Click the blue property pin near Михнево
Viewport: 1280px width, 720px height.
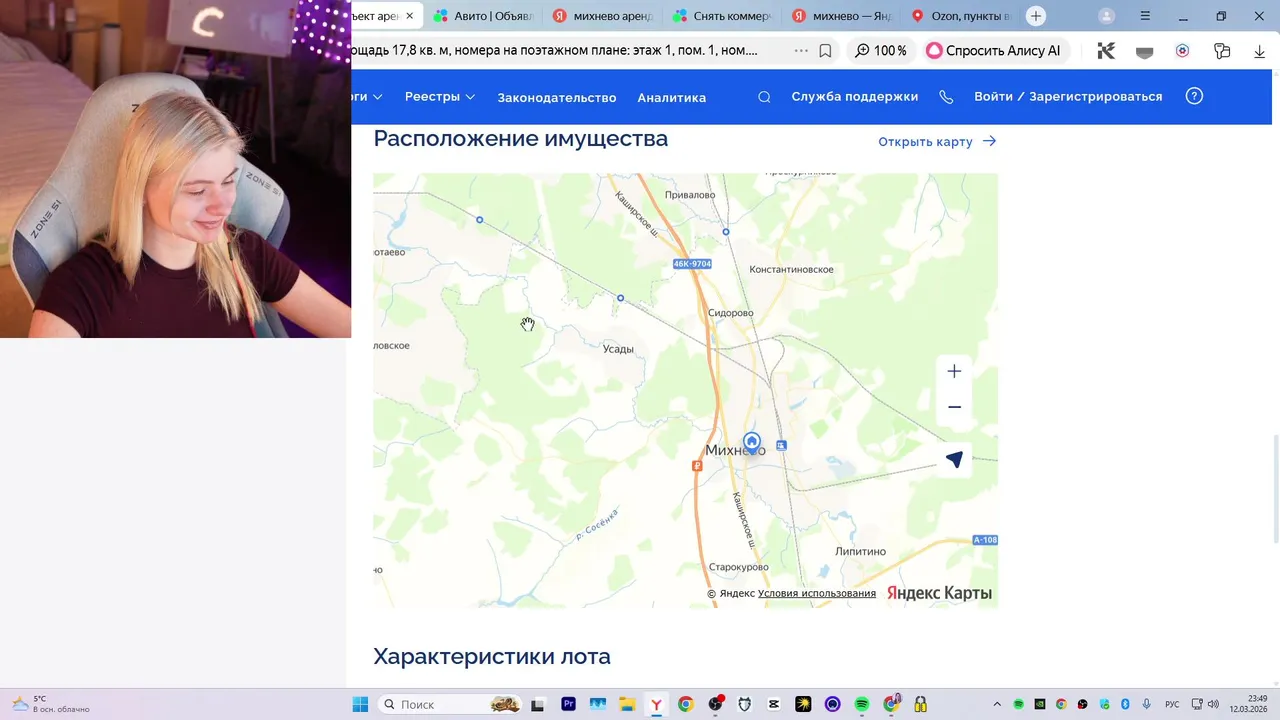pos(752,442)
